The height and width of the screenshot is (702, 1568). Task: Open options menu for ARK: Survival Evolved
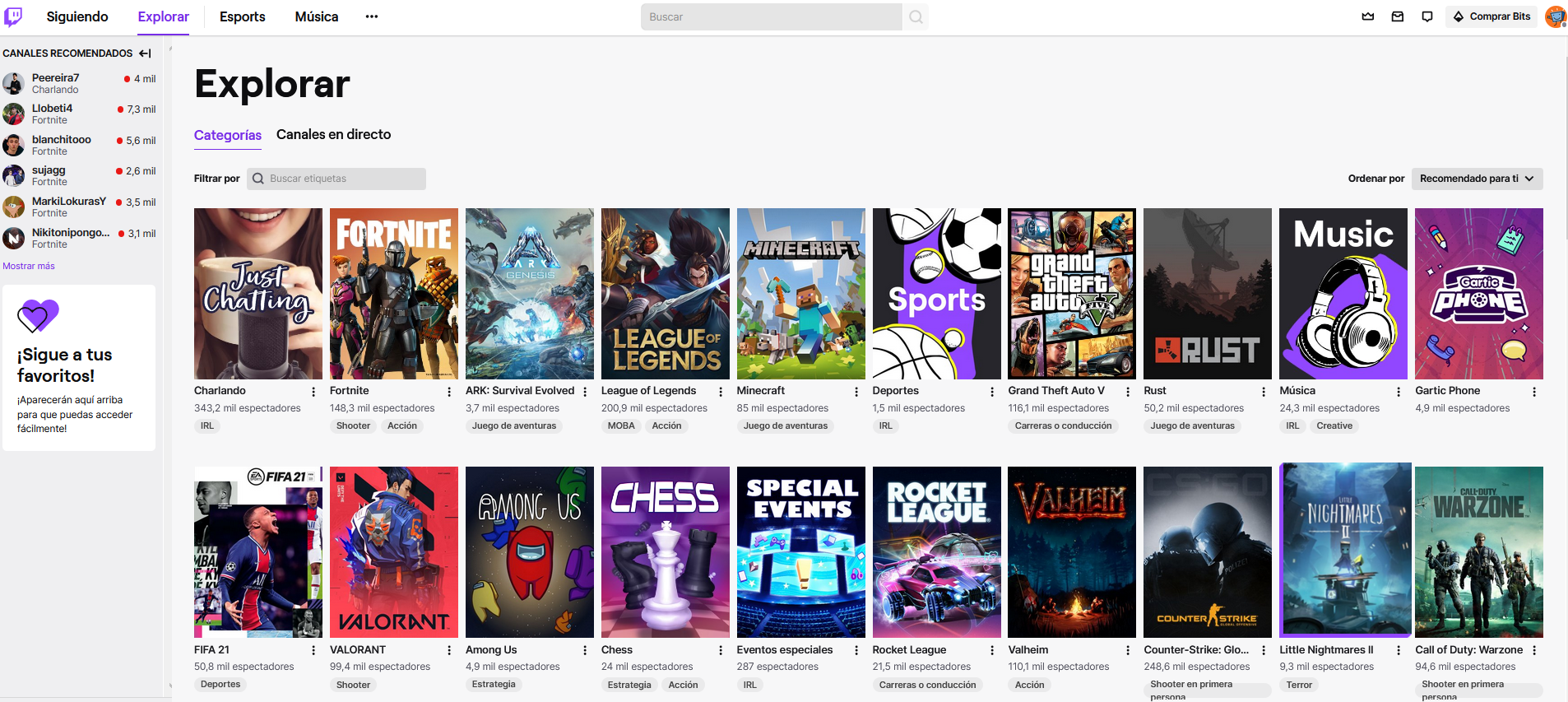point(585,392)
